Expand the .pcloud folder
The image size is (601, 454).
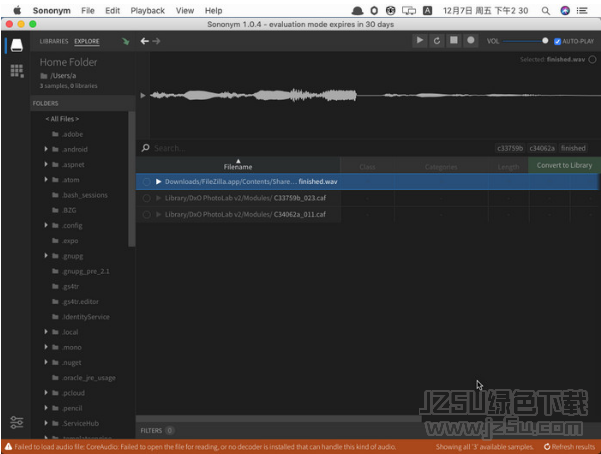46,393
